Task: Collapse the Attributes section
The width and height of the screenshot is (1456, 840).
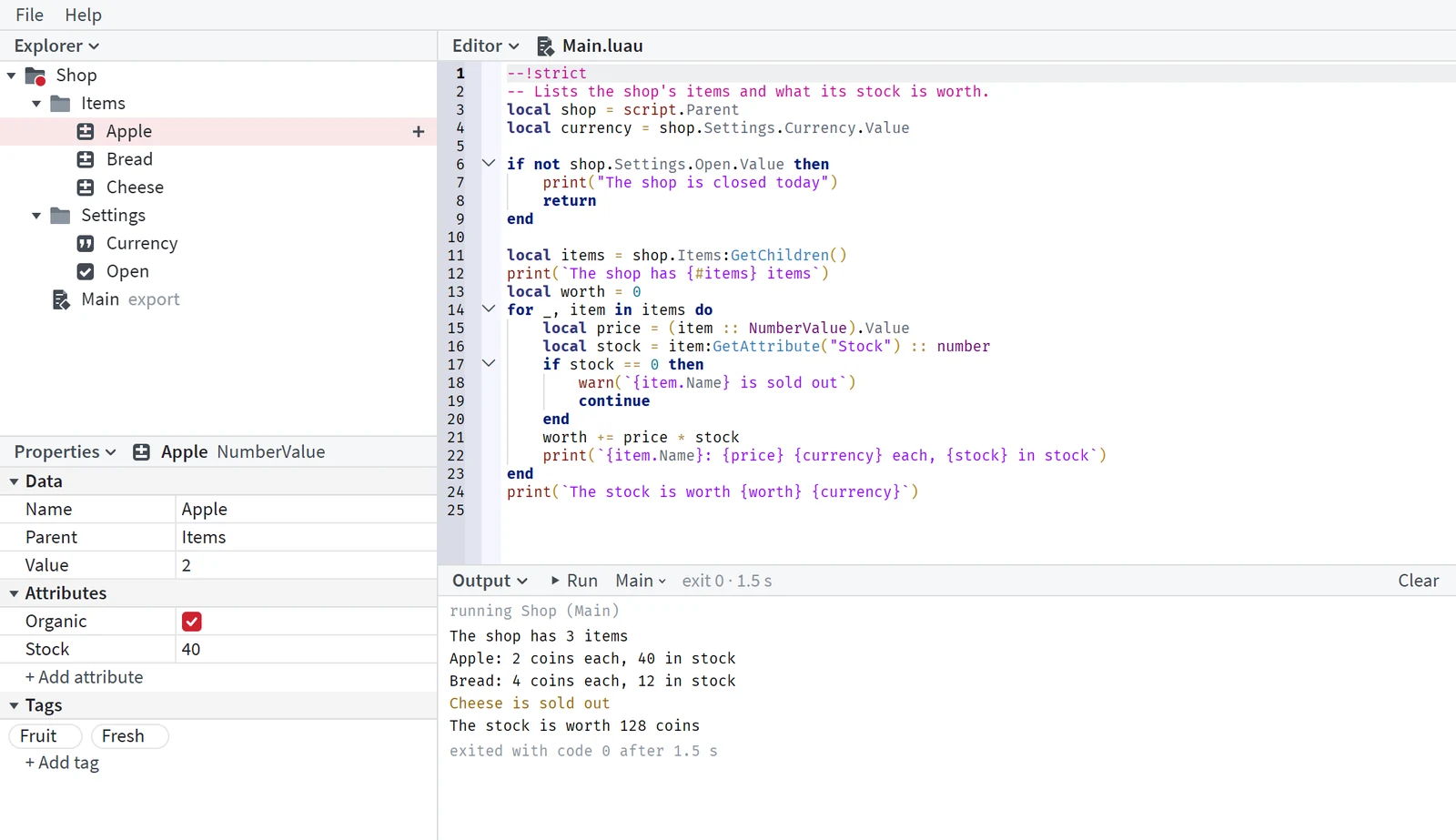Action: pyautogui.click(x=14, y=593)
